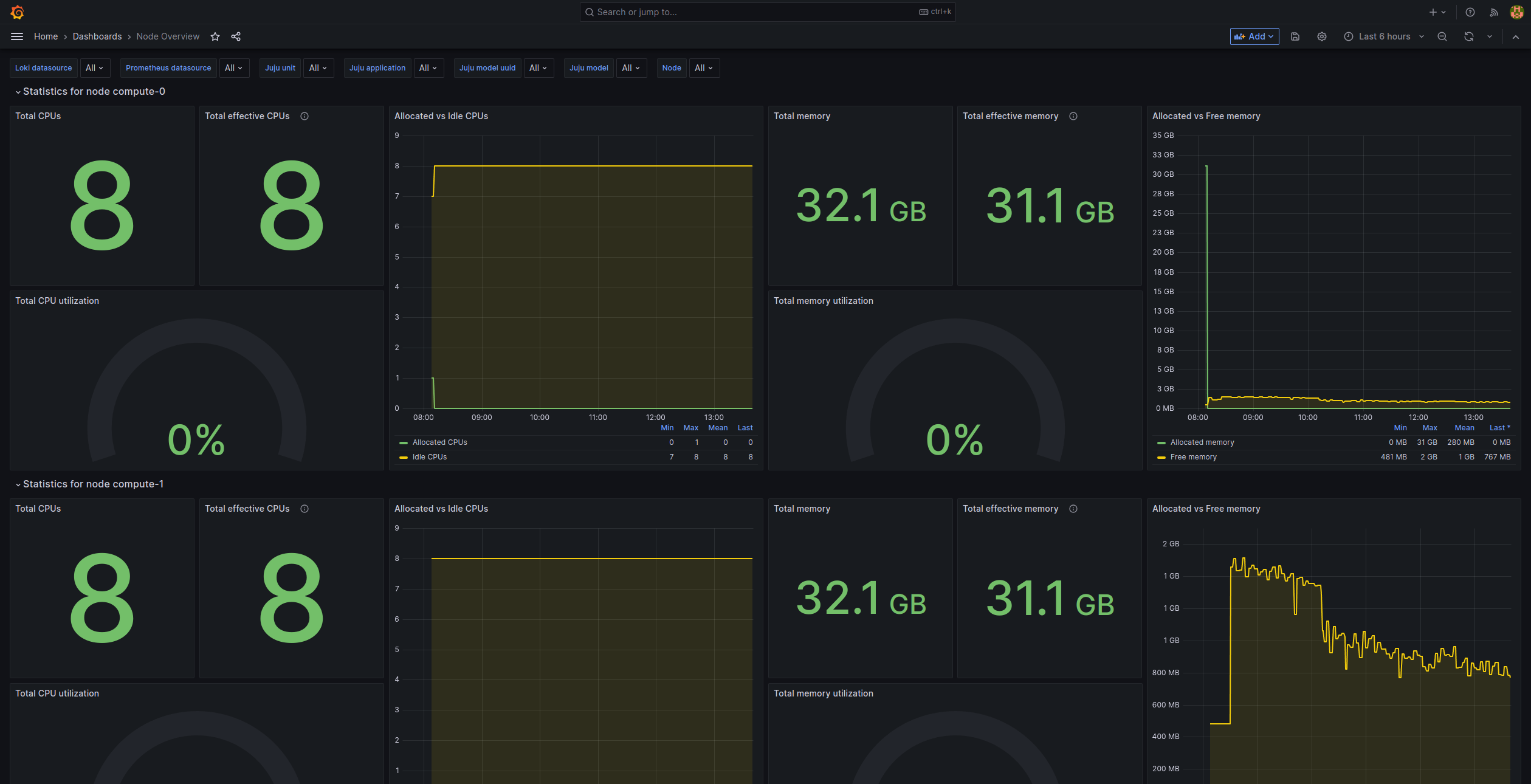Viewport: 1531px width, 784px height.
Task: Click the Grafana logo icon
Action: tap(17, 12)
